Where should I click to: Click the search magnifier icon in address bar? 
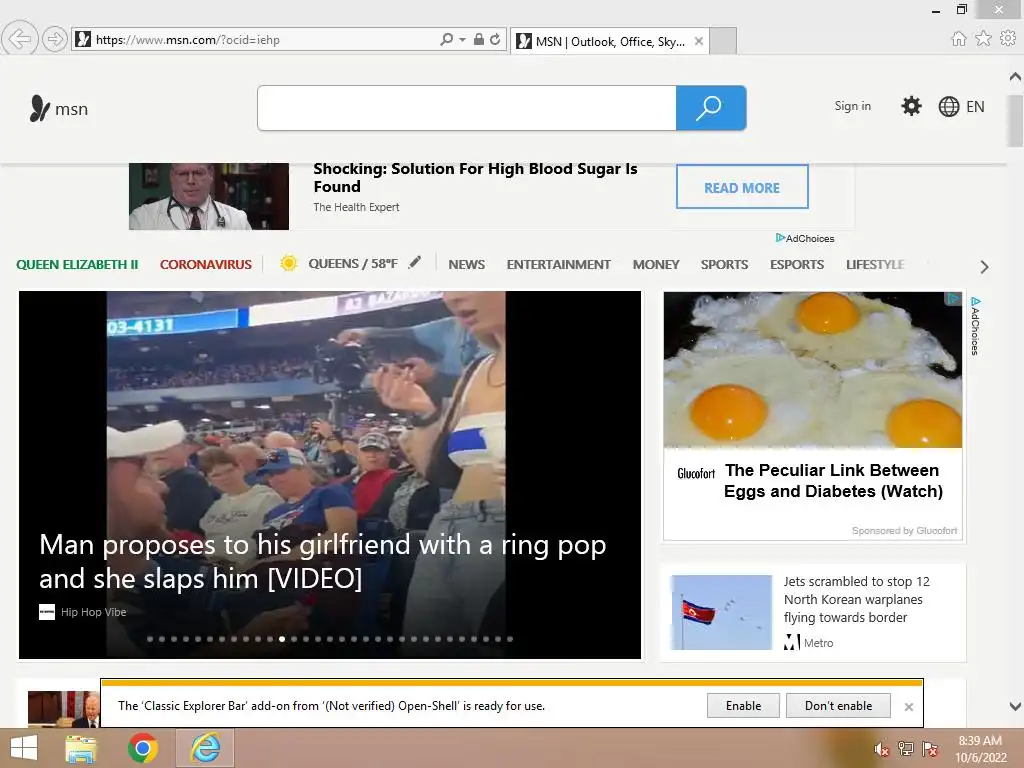coord(447,39)
